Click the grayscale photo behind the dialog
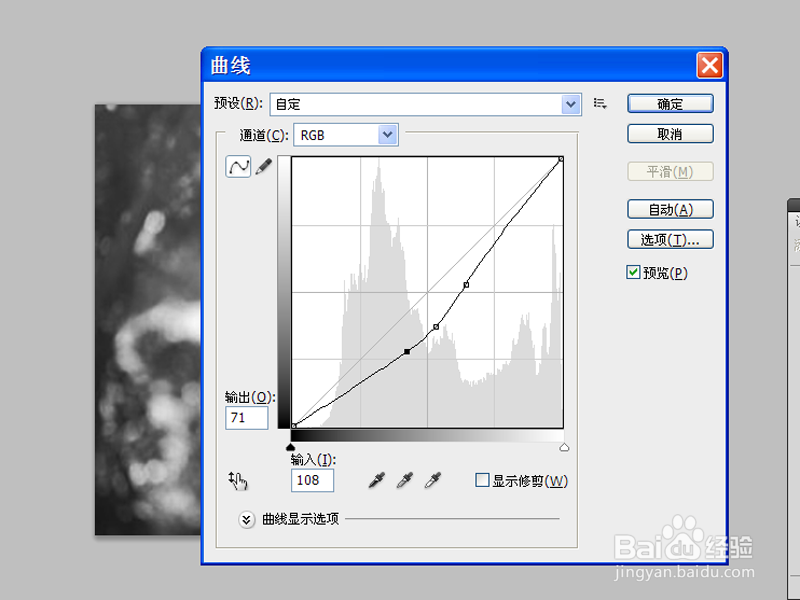The width and height of the screenshot is (800, 600). [x=147, y=319]
